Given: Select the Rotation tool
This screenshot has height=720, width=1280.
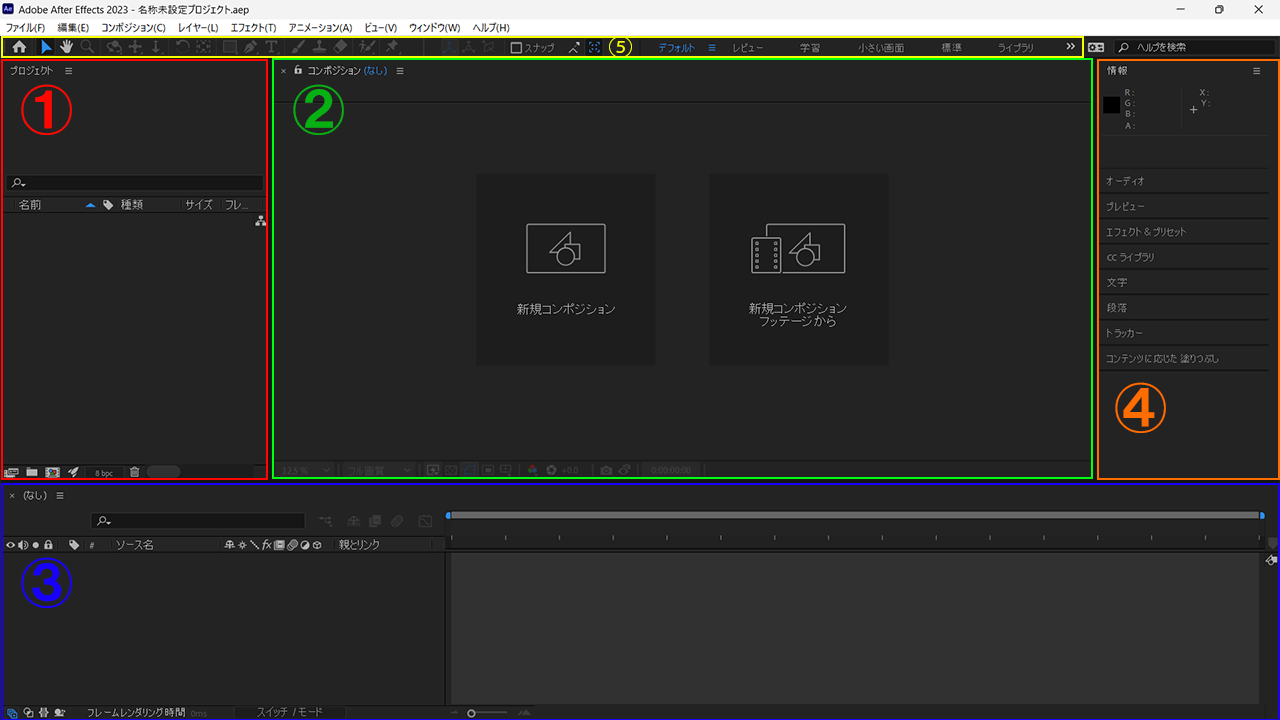Looking at the screenshot, I should tap(183, 47).
